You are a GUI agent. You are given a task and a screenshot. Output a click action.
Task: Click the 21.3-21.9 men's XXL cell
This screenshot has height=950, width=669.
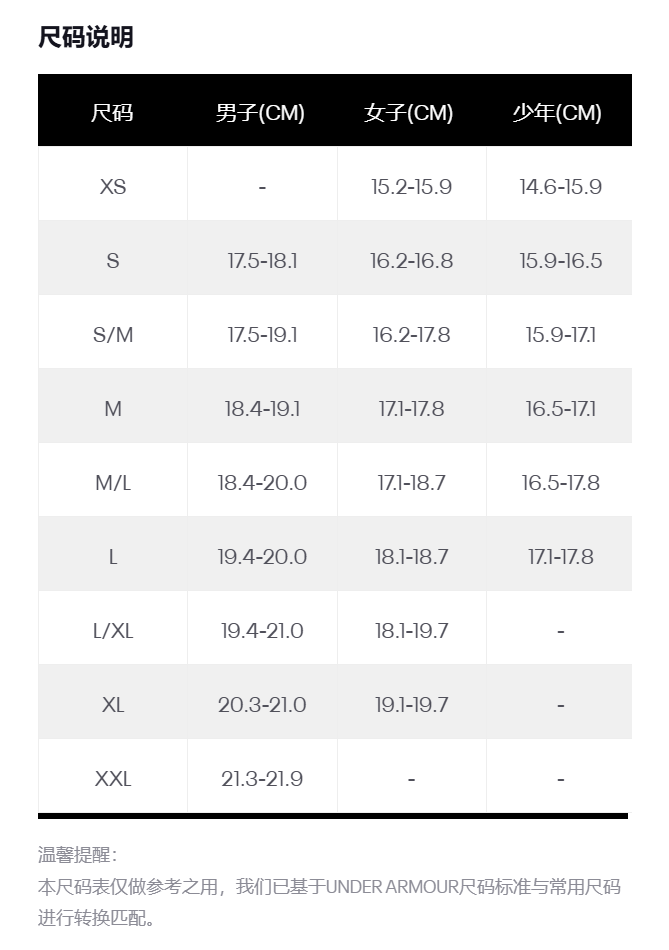tap(262, 779)
